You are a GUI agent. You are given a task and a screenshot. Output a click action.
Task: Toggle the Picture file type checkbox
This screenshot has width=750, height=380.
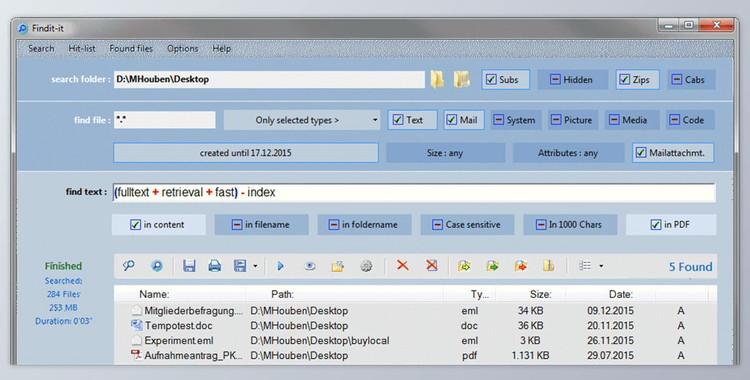coord(556,120)
